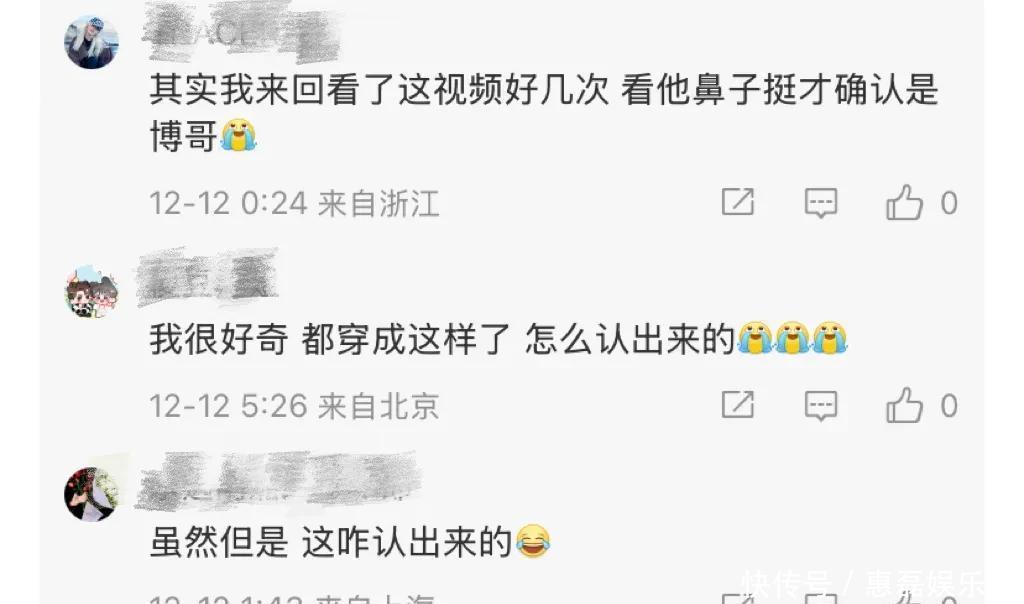The width and height of the screenshot is (1024, 604).
Task: Share the Zhejiang comment via repost icon
Action: click(x=737, y=202)
